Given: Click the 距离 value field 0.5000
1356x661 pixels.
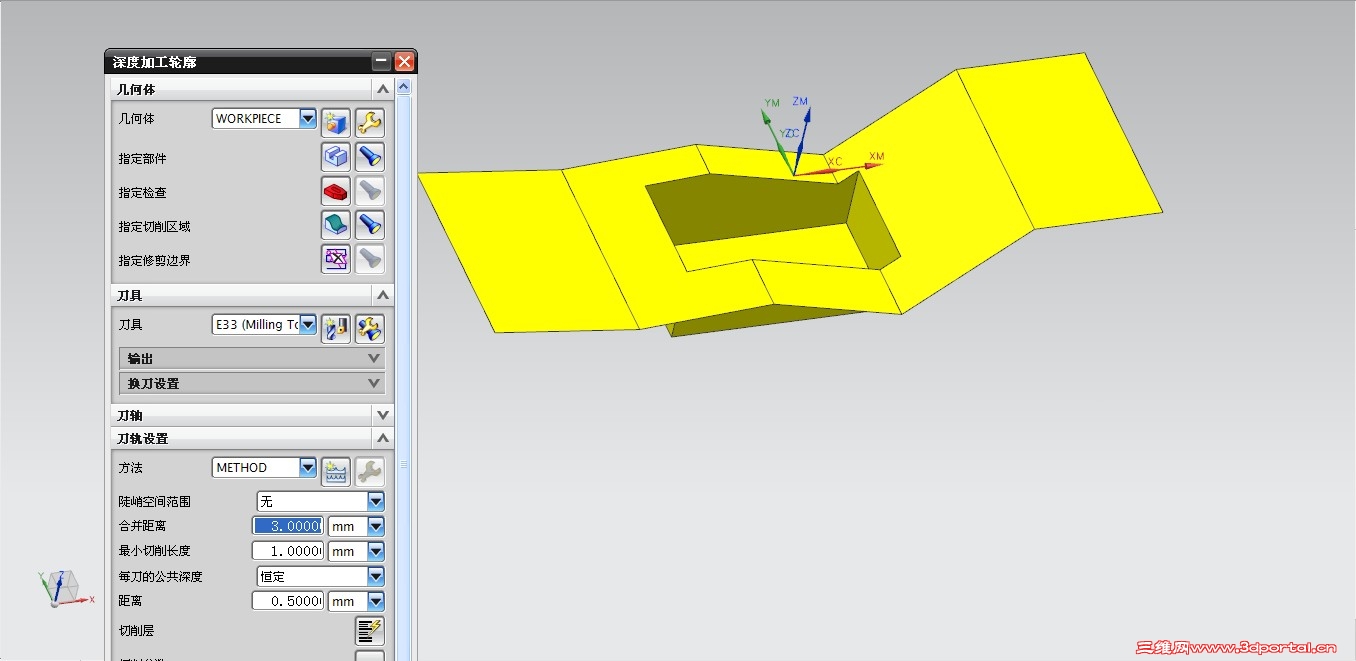Looking at the screenshot, I should [x=288, y=601].
